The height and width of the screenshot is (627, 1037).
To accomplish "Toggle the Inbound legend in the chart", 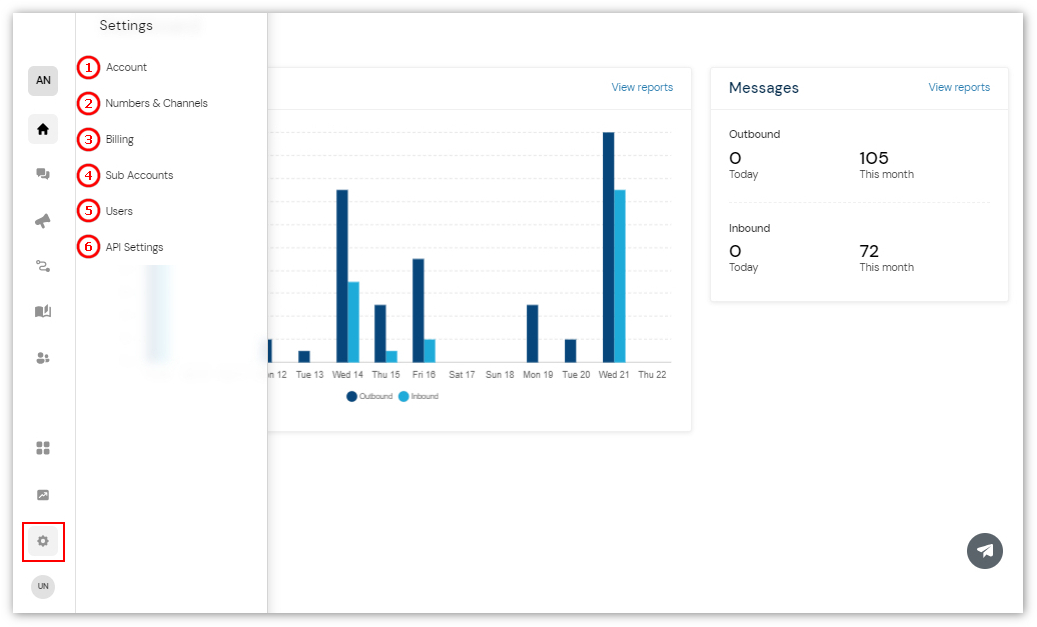I will click(x=418, y=396).
